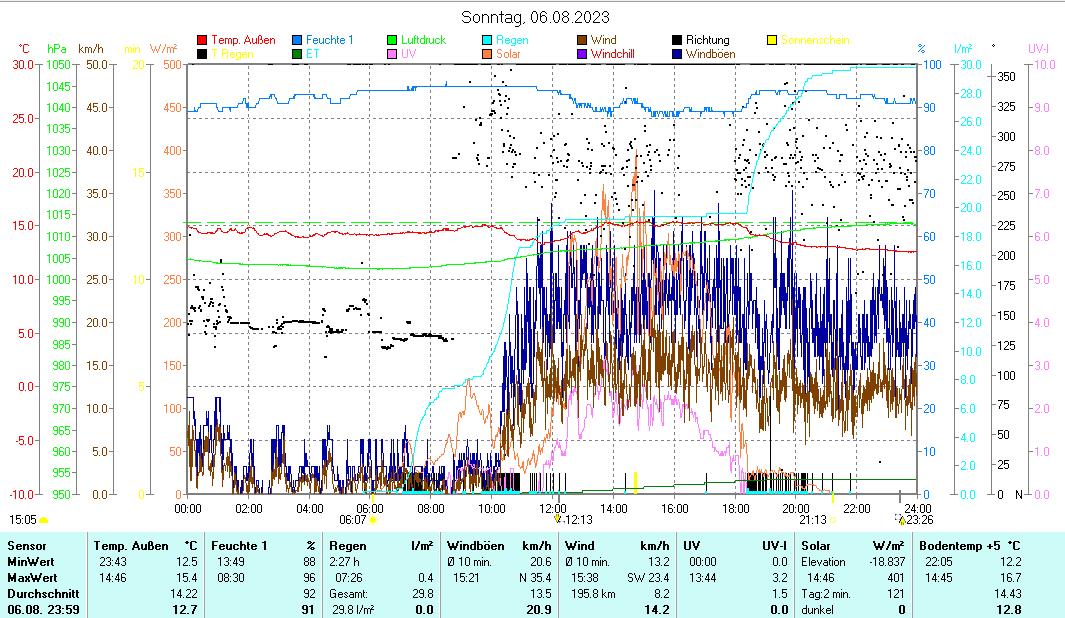
Task: Click the dark blue Windböen legend square
Action: point(676,54)
